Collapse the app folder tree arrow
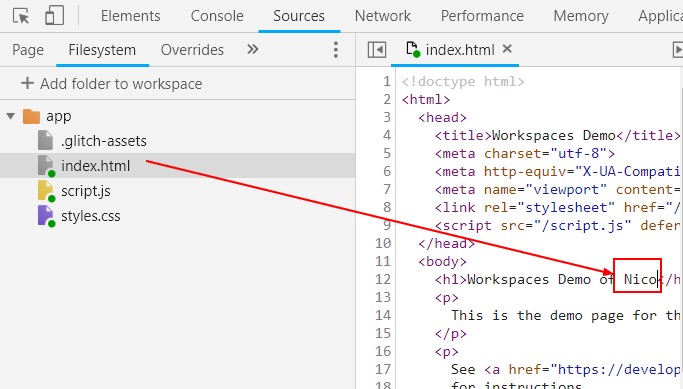Image resolution: width=683 pixels, height=389 pixels. coord(11,116)
